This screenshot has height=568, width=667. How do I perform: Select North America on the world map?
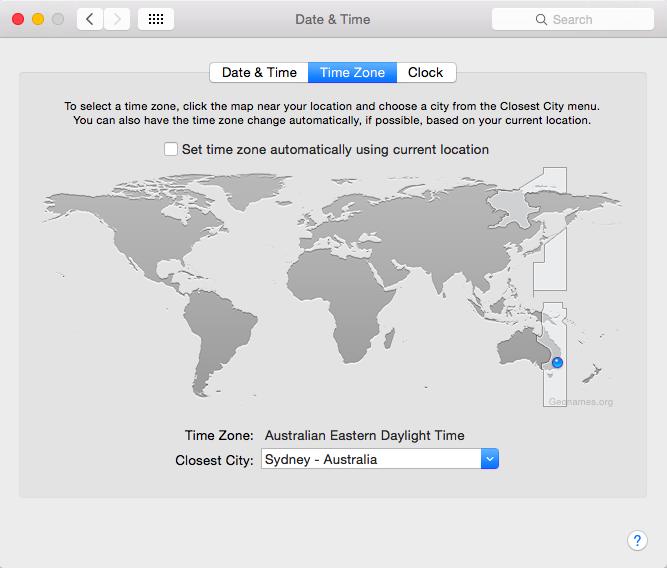coord(130,225)
